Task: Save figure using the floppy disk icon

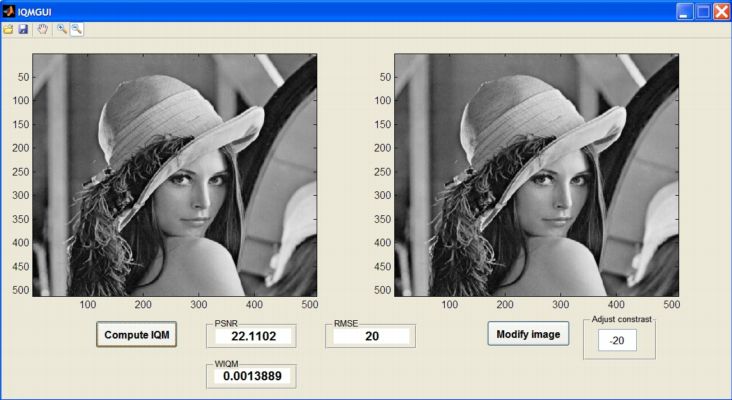Action: tap(23, 29)
